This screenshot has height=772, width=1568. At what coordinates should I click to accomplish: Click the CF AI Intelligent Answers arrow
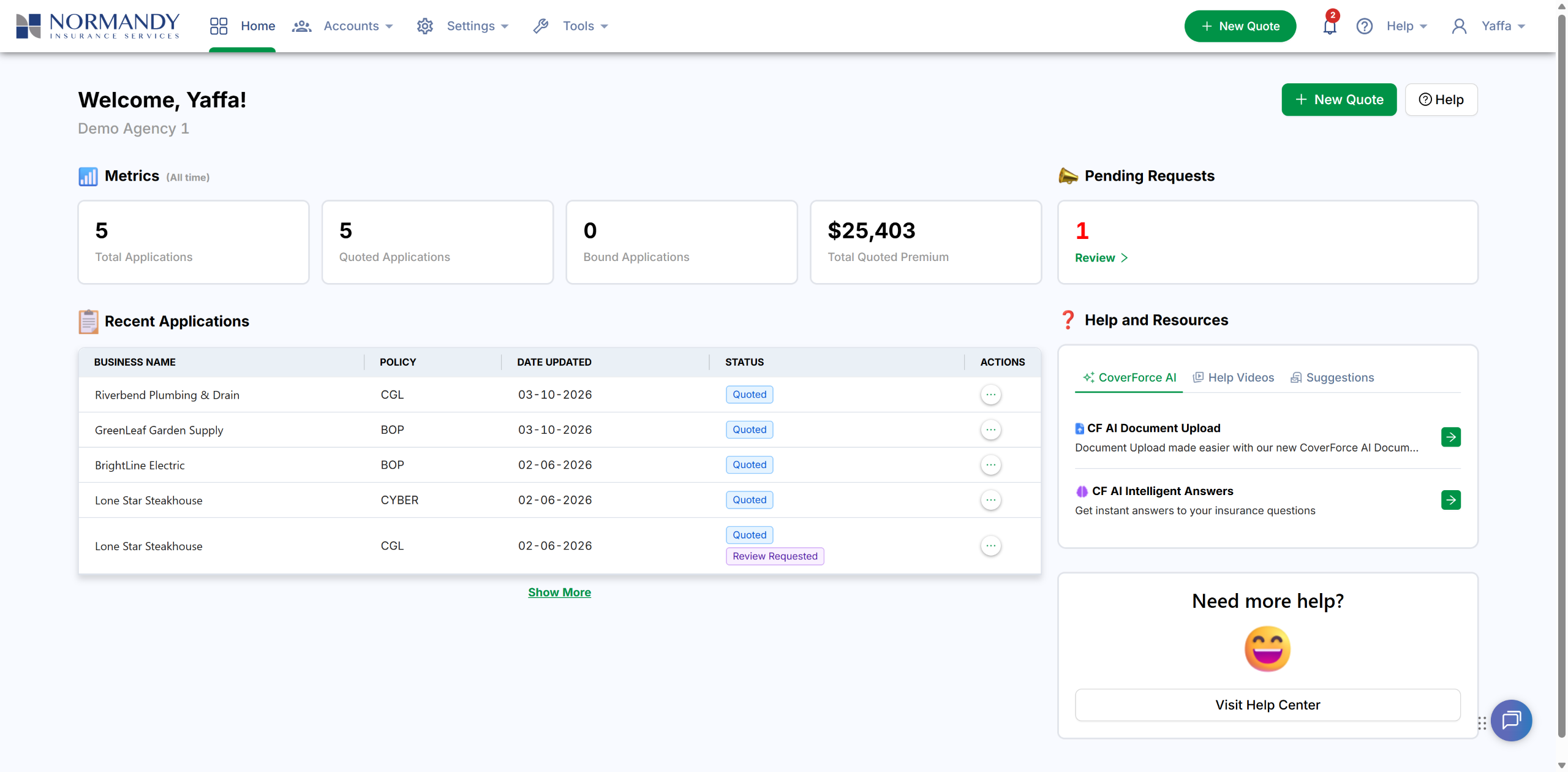tap(1450, 500)
